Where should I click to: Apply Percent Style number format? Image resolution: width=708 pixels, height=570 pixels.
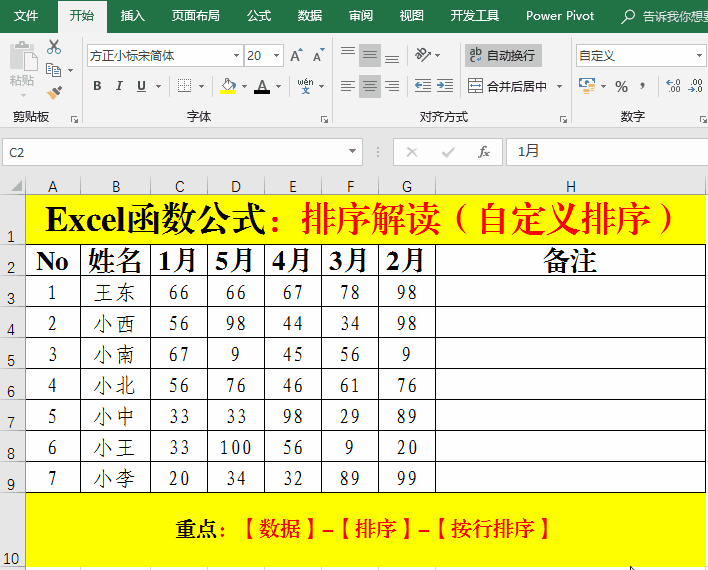[621, 87]
